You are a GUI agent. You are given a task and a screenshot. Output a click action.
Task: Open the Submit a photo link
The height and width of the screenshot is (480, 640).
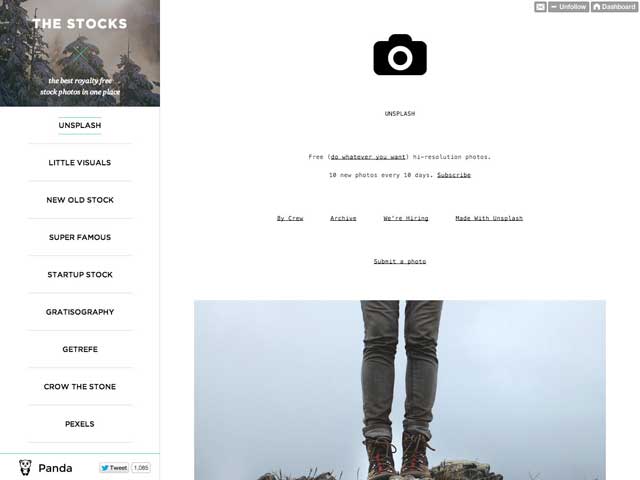400,261
